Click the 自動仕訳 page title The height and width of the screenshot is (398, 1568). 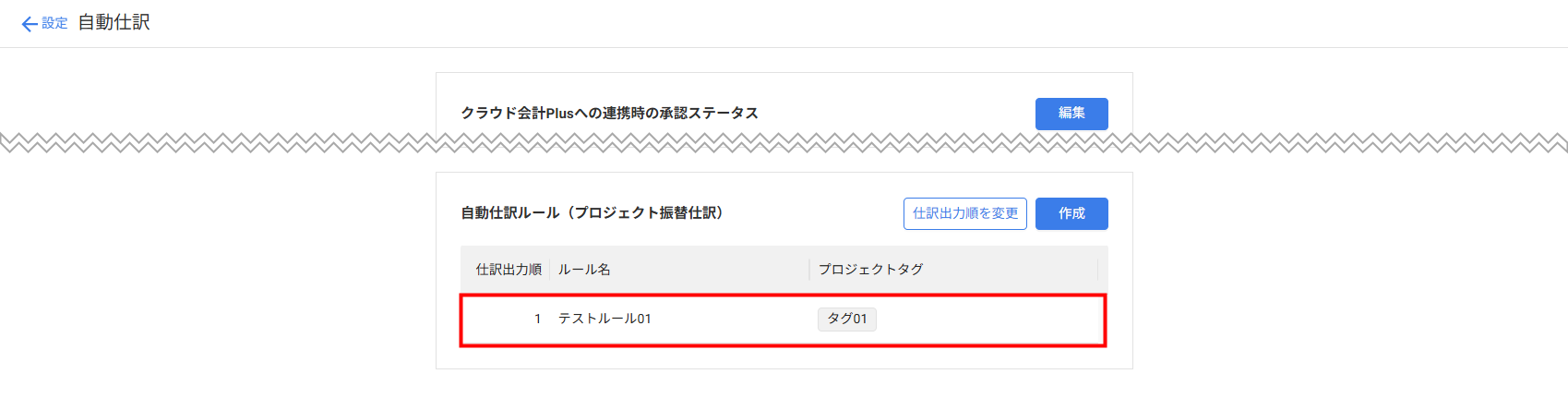coord(114,22)
